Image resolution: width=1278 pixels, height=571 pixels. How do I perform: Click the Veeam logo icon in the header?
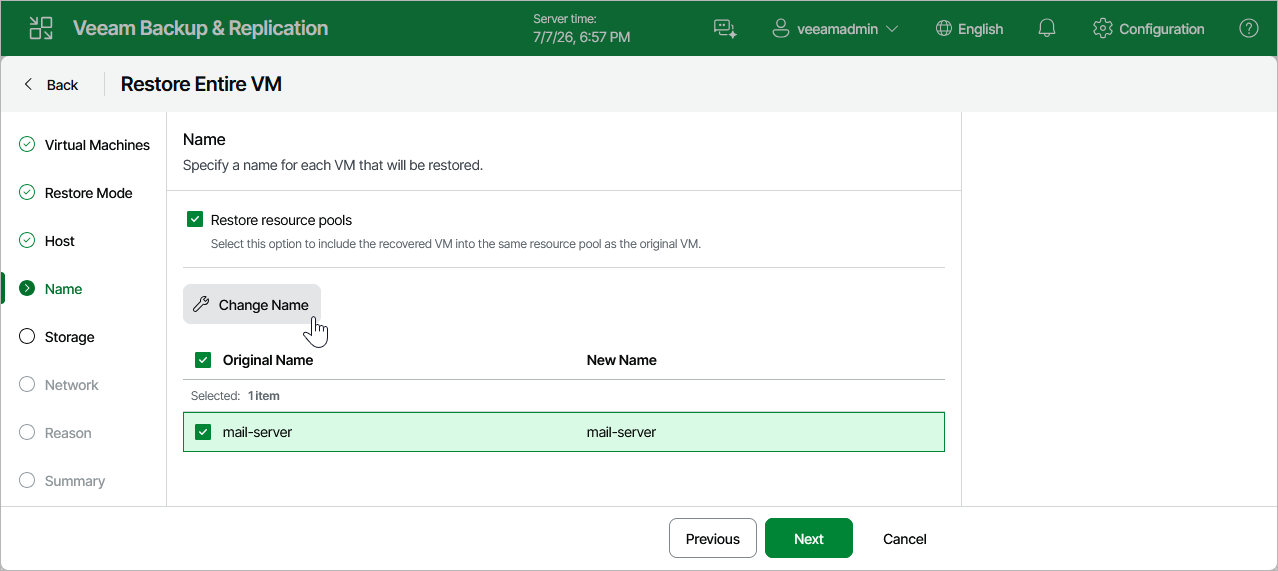click(x=41, y=28)
